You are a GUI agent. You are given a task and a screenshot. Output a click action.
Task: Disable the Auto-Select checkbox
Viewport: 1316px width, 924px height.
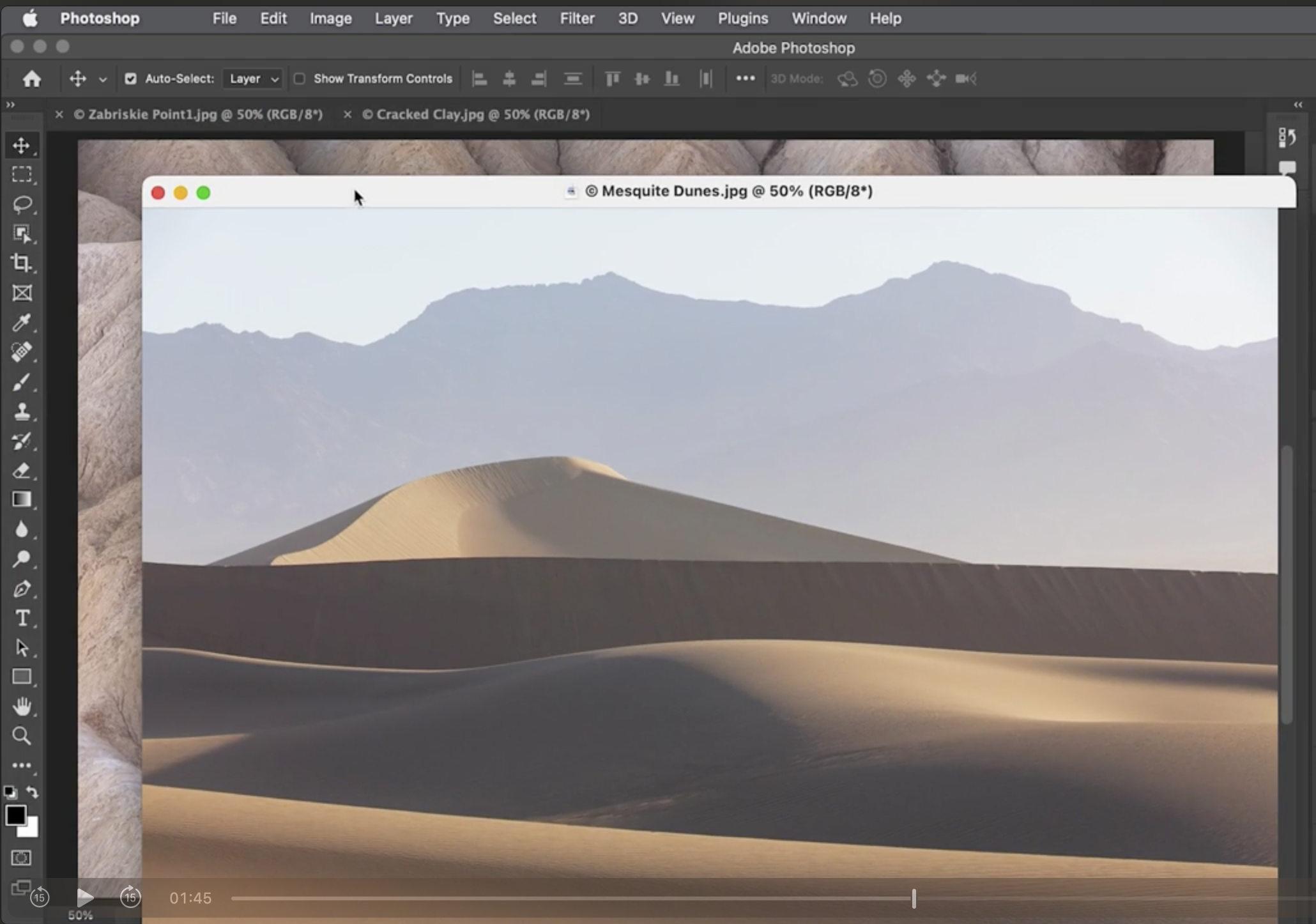pyautogui.click(x=130, y=79)
